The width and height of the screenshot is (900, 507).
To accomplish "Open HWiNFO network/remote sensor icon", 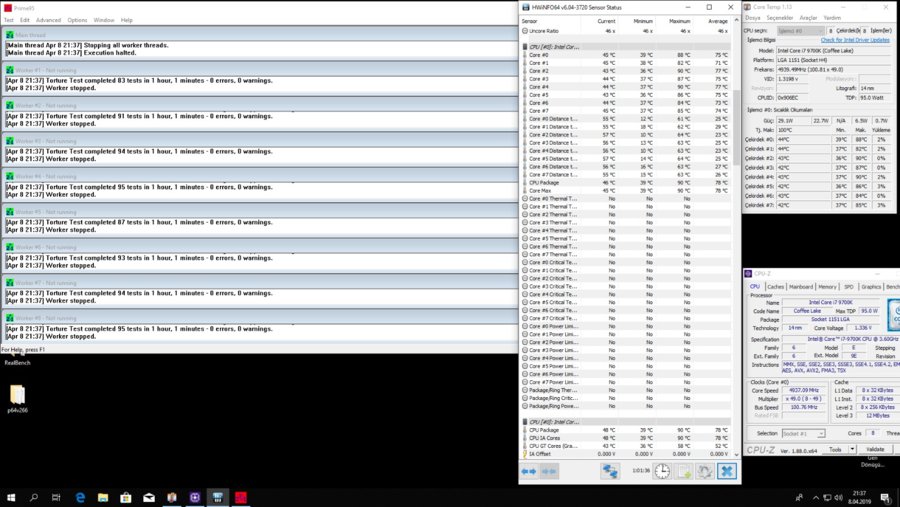I will point(610,471).
